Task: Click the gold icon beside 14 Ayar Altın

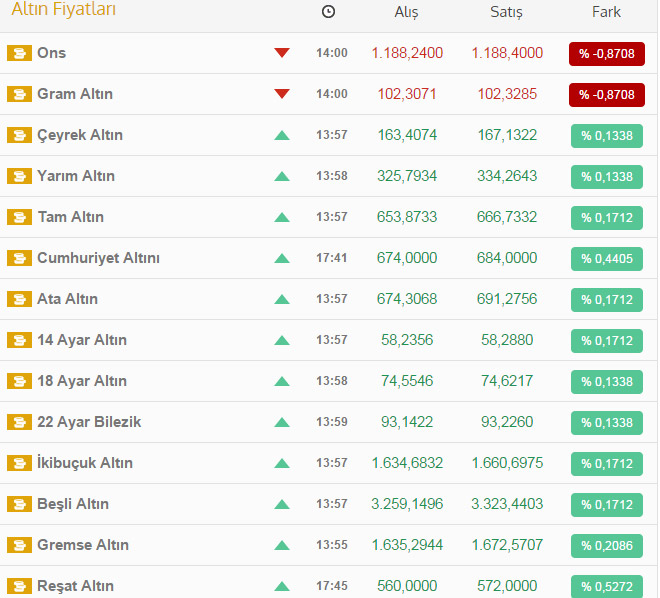Action: tap(19, 340)
